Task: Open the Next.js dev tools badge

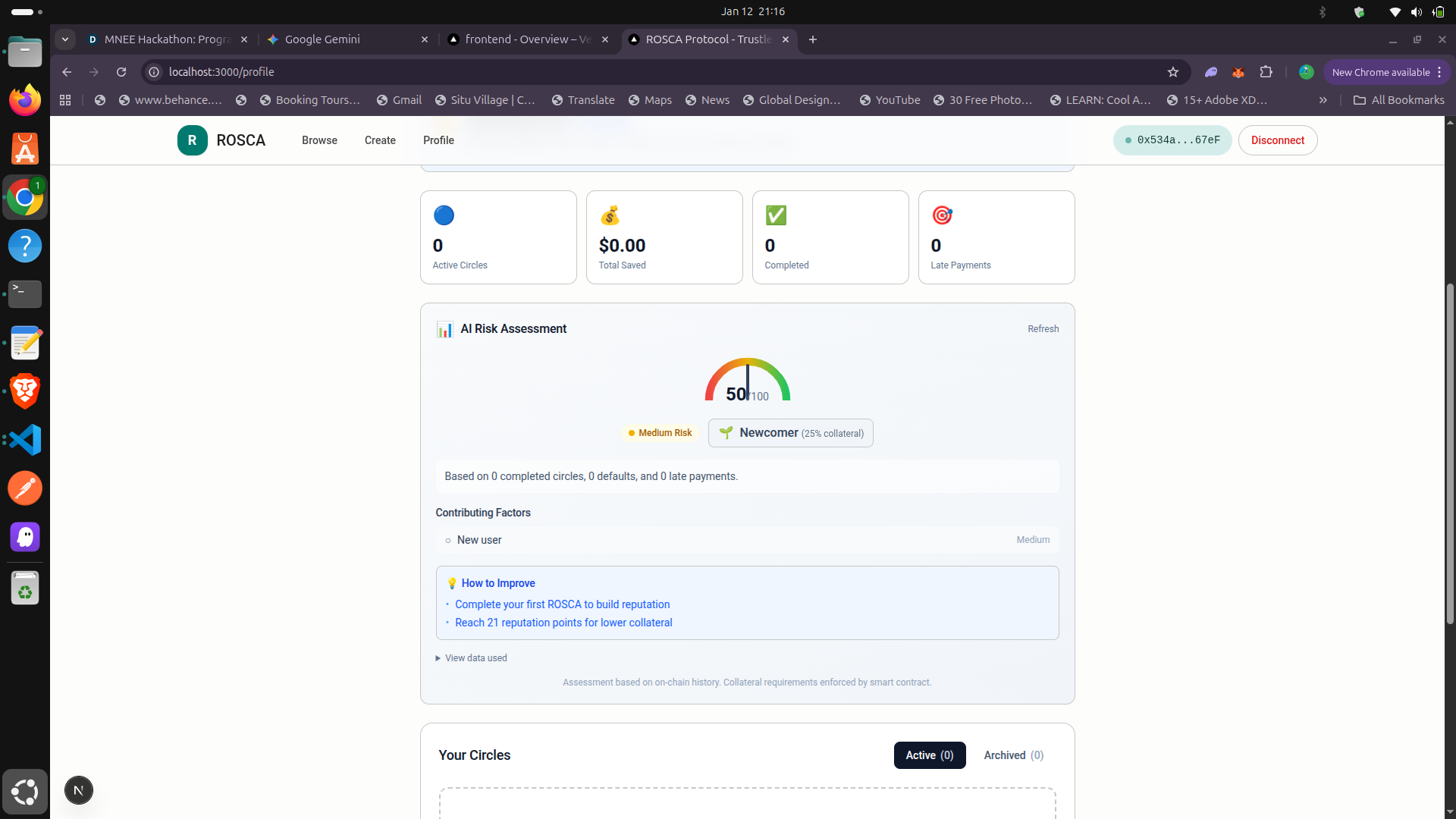Action: click(79, 790)
